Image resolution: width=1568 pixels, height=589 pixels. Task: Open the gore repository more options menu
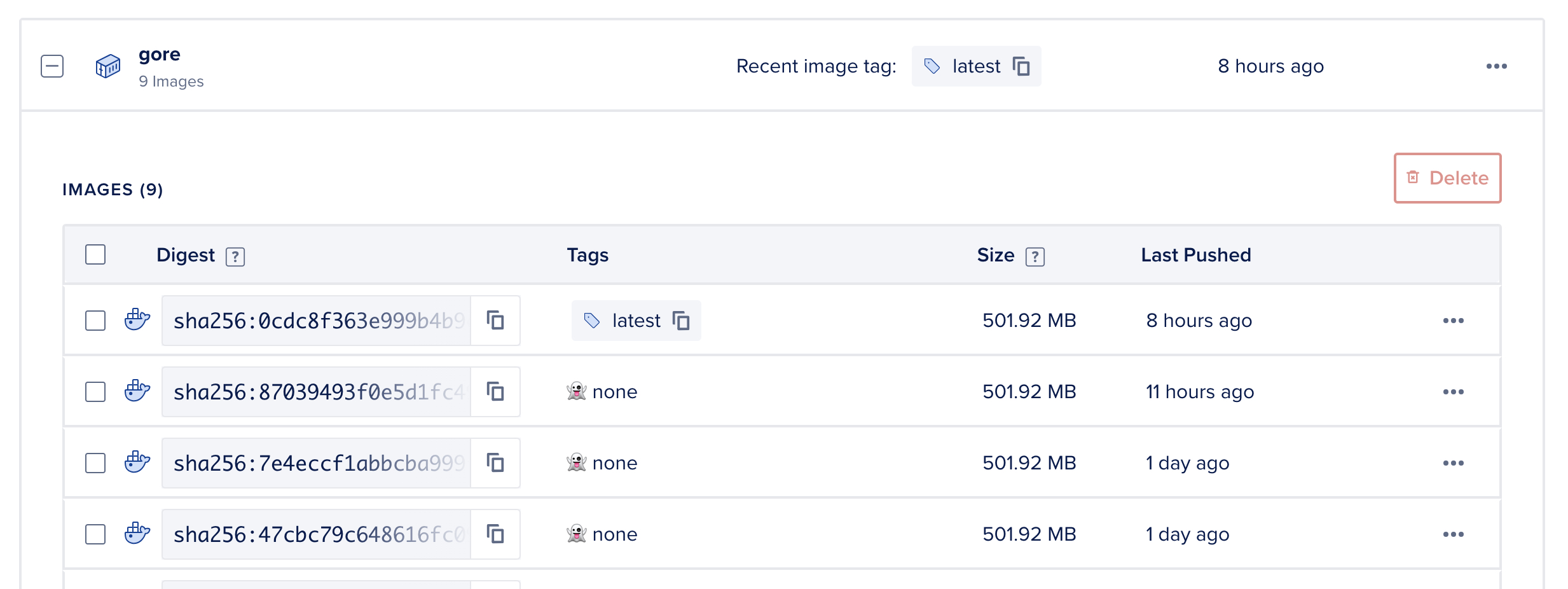tap(1496, 66)
